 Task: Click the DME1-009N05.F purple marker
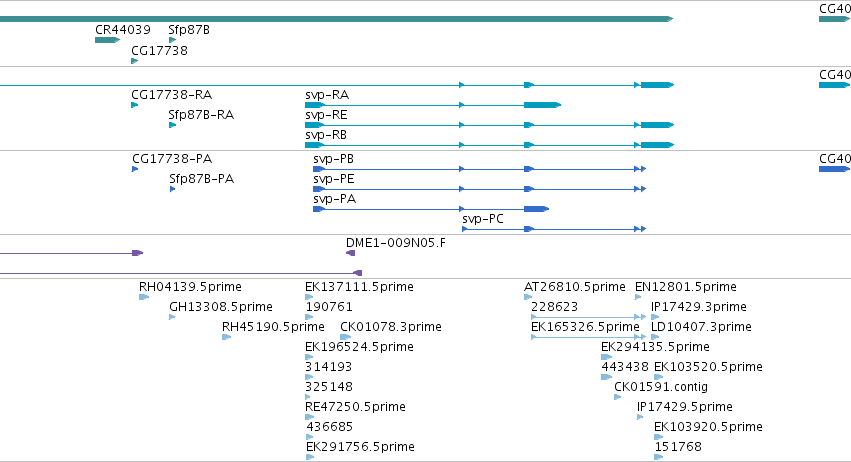coord(351,253)
